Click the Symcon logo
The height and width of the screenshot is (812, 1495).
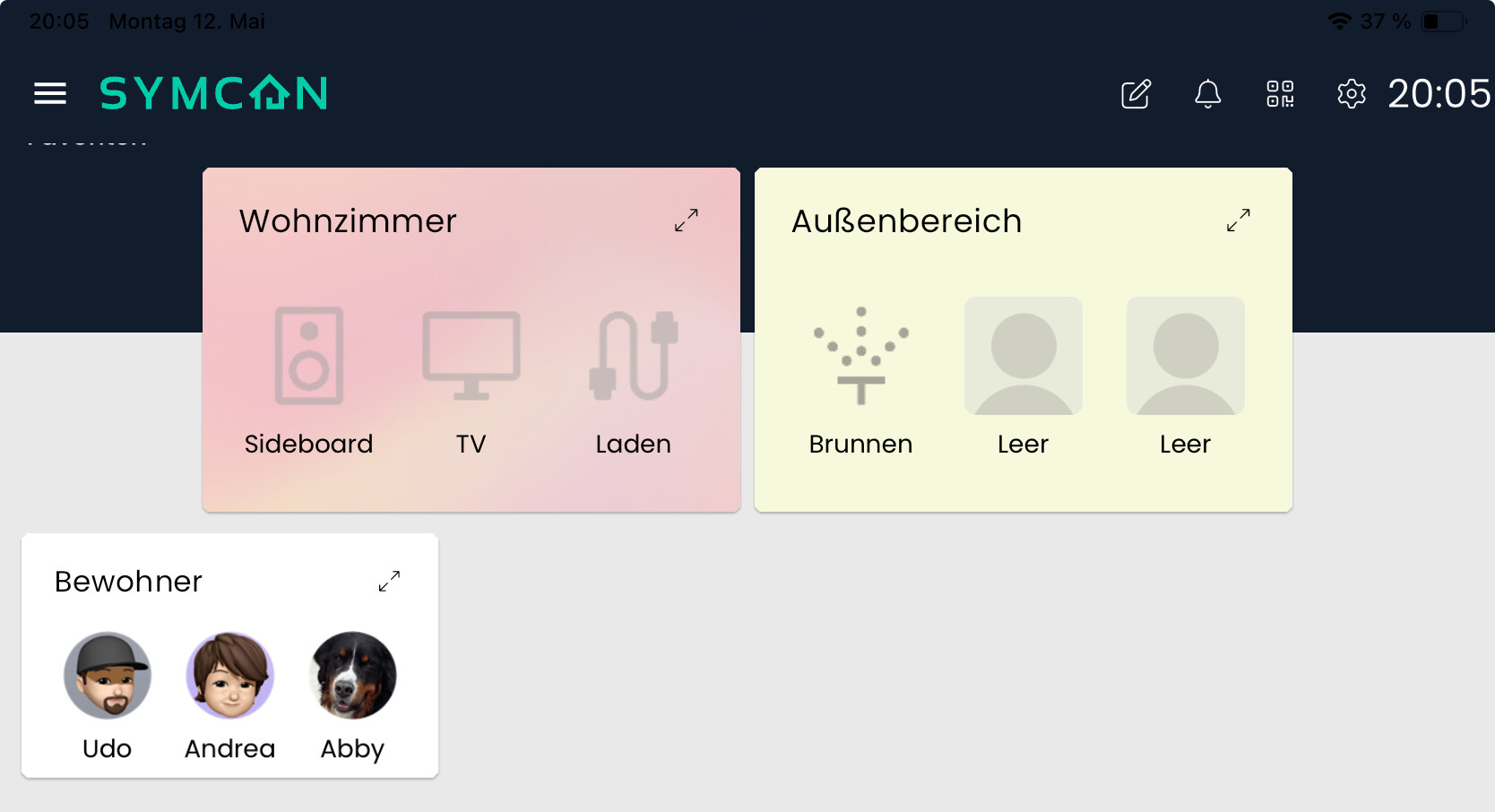pyautogui.click(x=213, y=93)
